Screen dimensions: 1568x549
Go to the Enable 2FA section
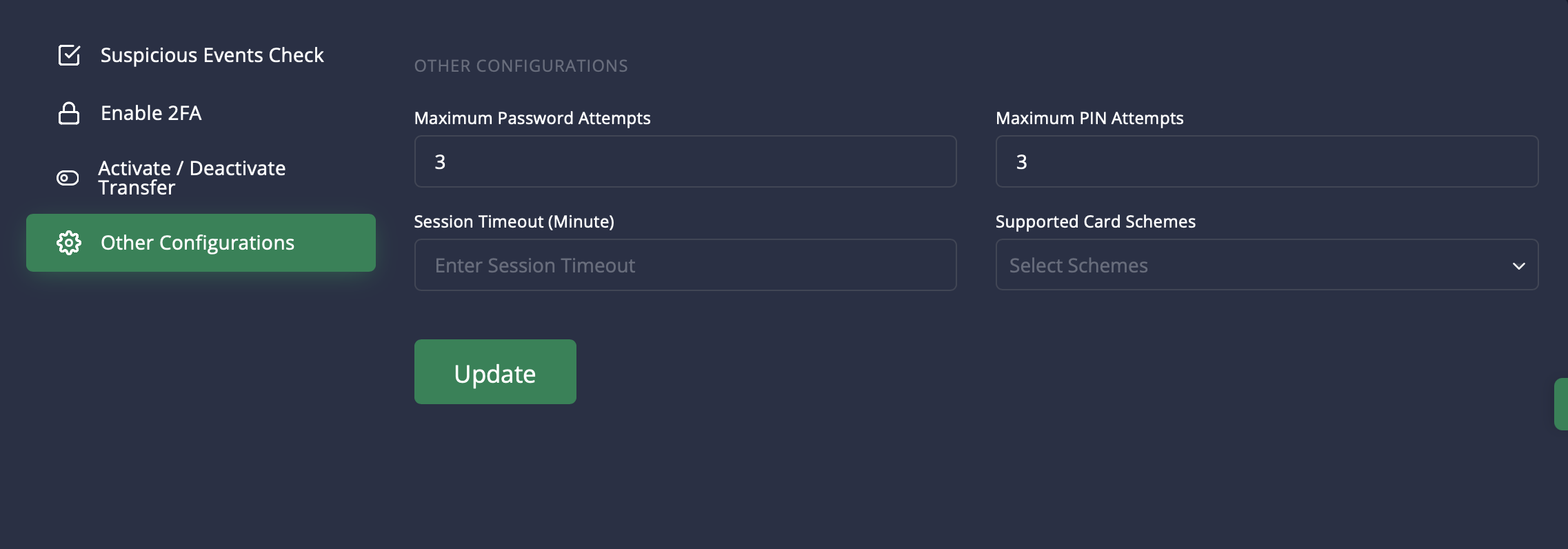151,113
